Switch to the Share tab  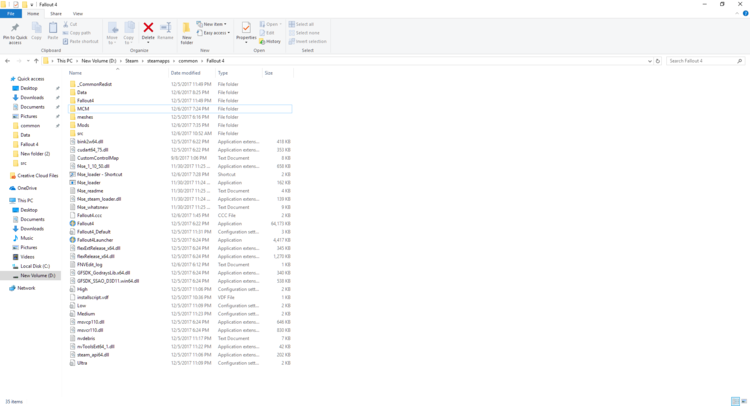tap(56, 13)
